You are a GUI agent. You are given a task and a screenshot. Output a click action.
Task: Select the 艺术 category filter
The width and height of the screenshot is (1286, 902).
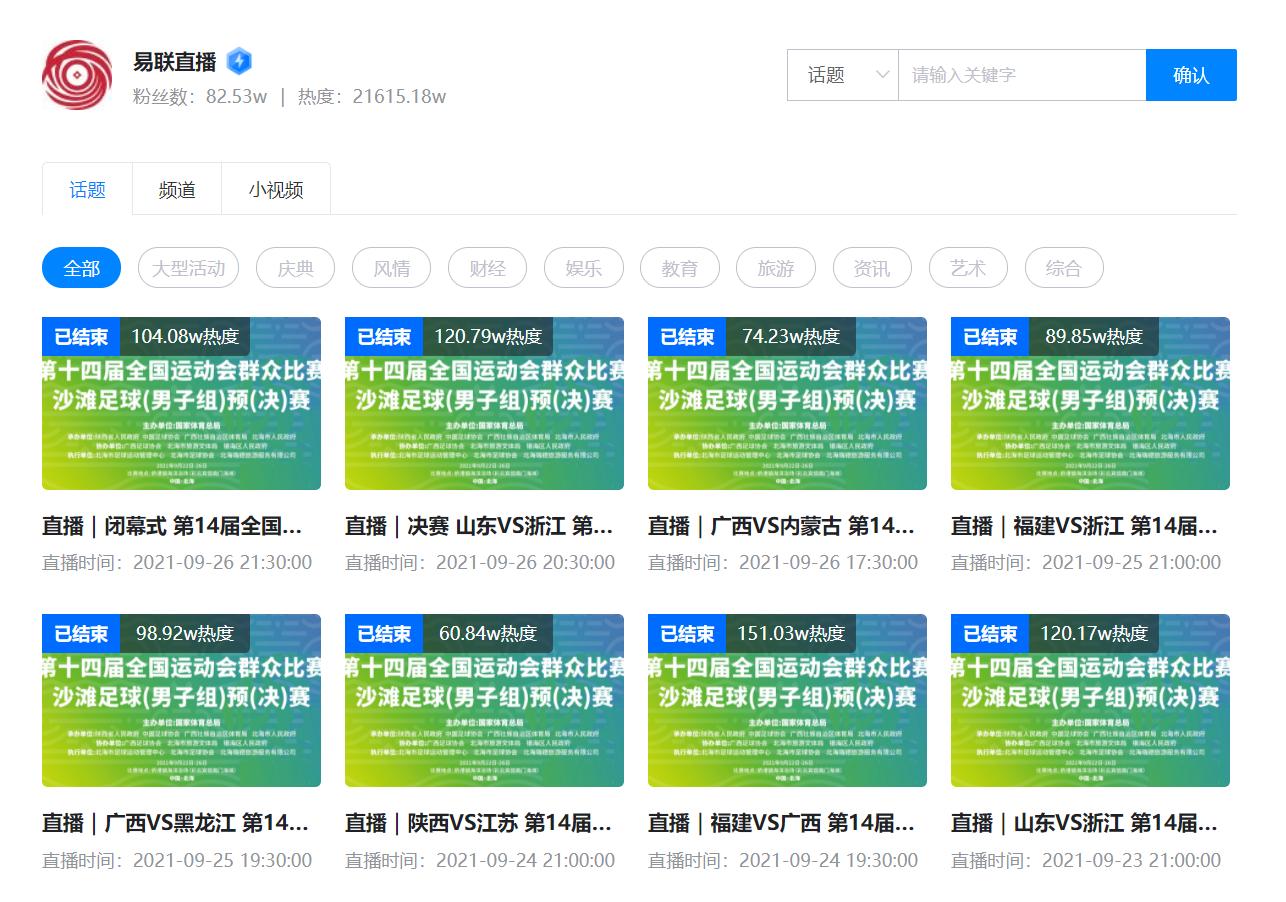[x=968, y=267]
